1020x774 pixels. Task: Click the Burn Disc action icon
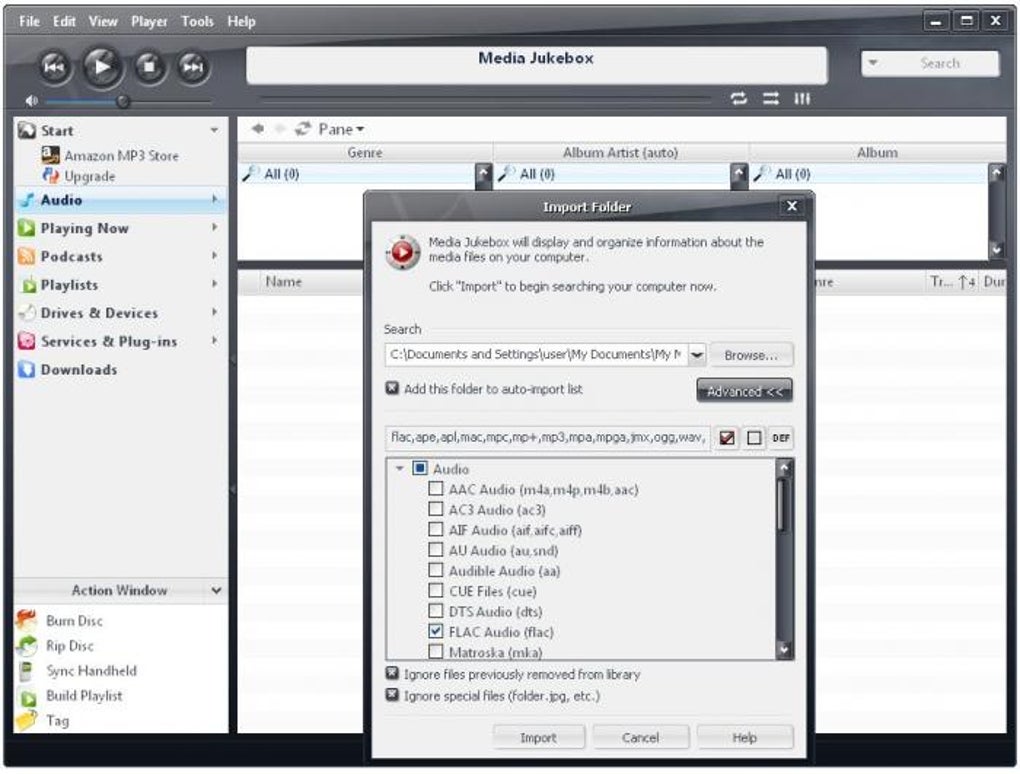click(x=27, y=621)
